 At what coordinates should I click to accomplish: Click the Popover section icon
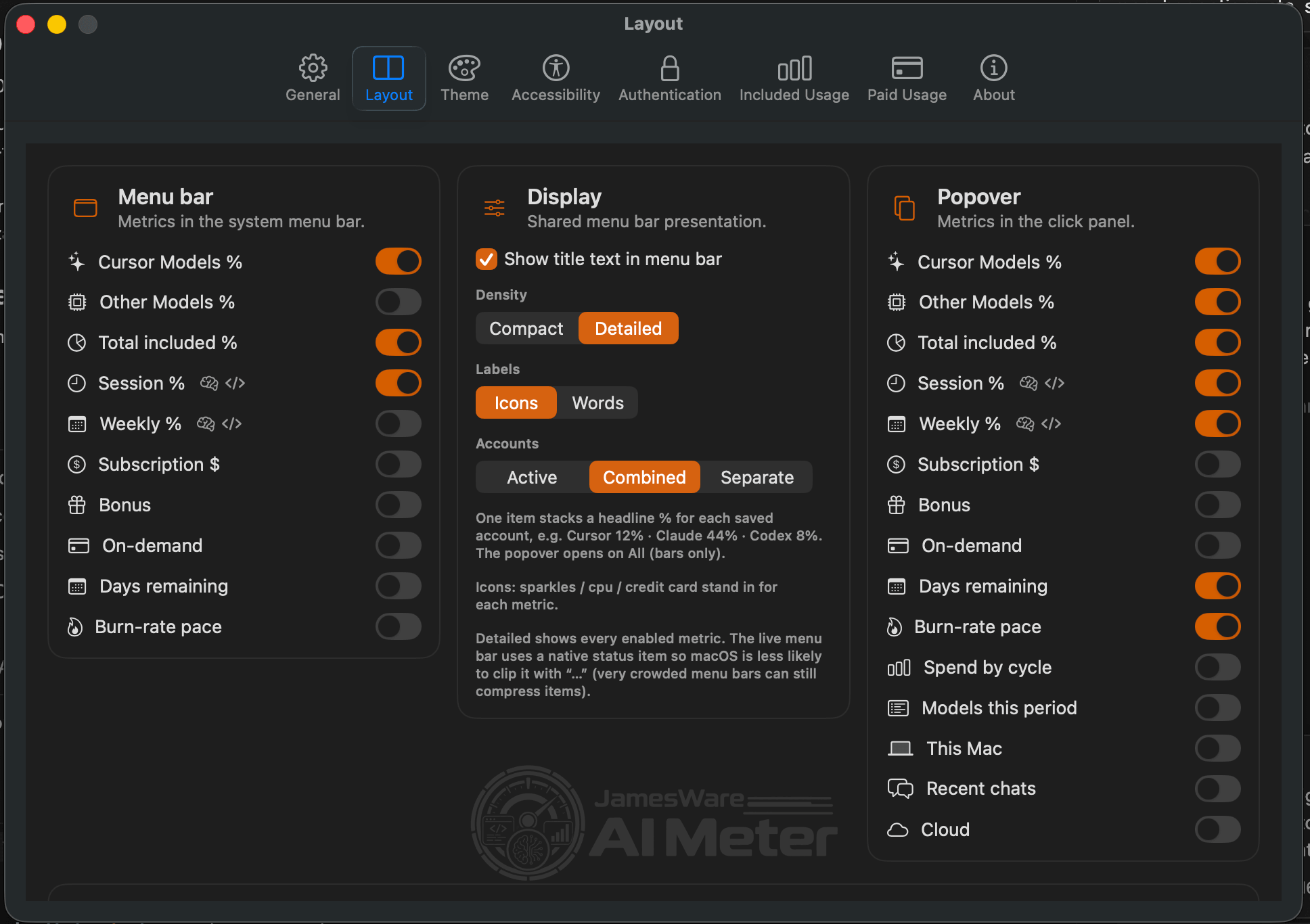click(905, 208)
